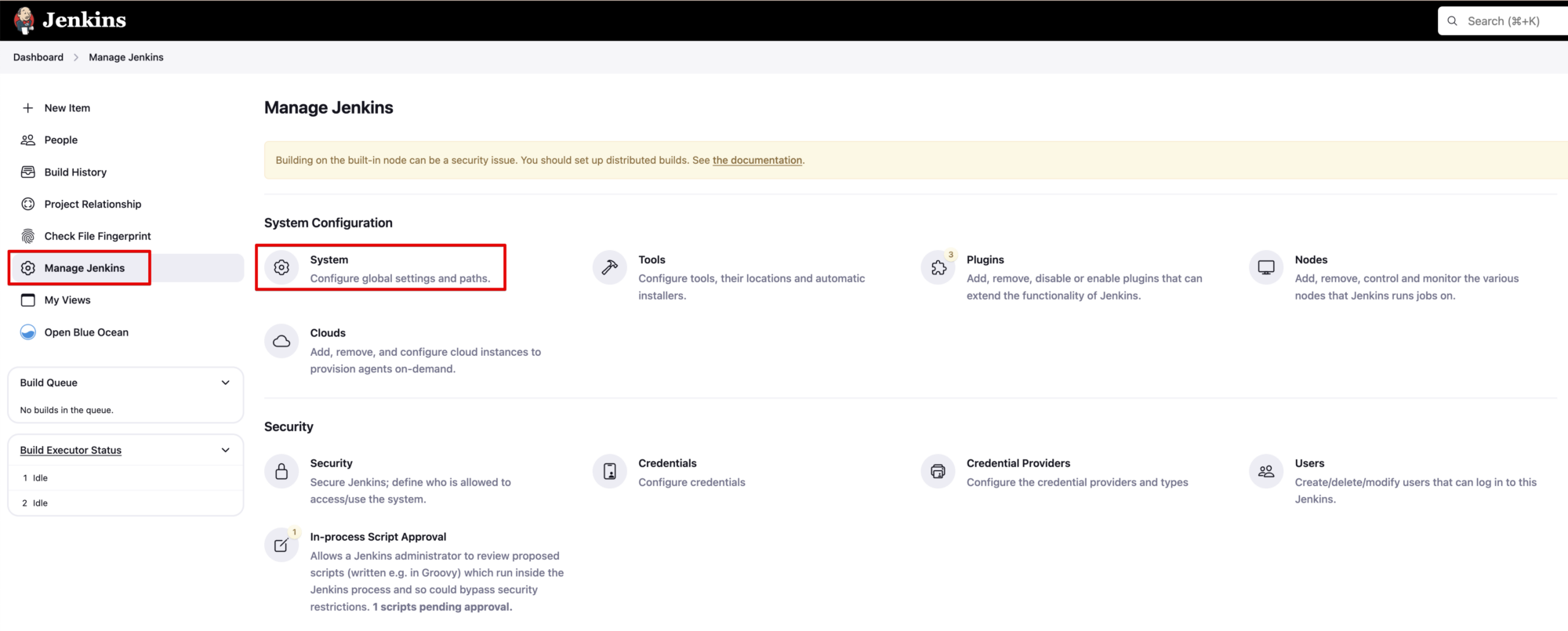Click the Check File Fingerprint icon

[x=28, y=237]
